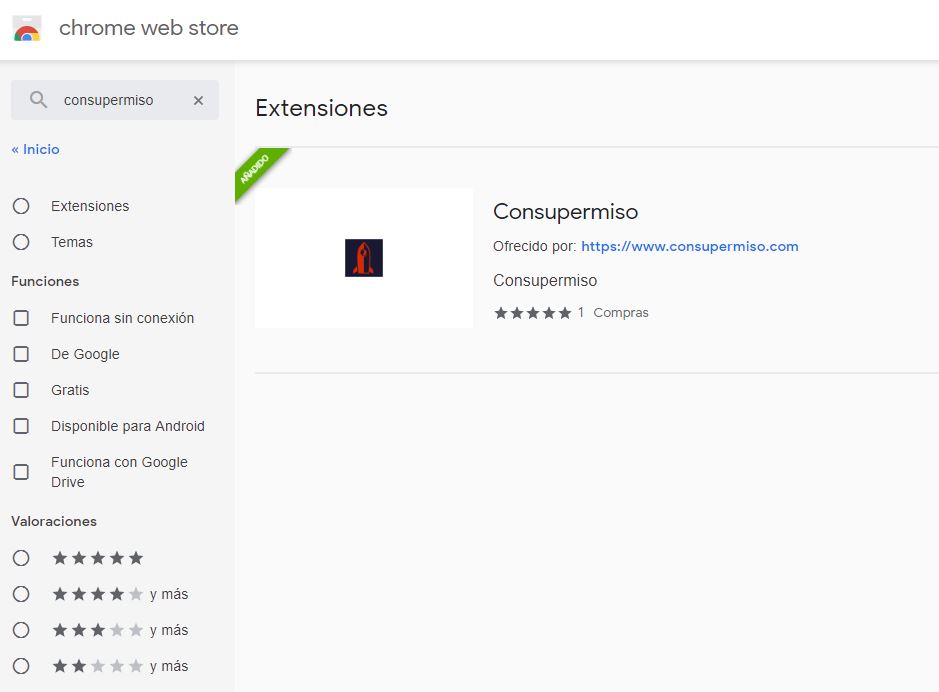This screenshot has width=939, height=692.
Task: Select the Extensiones radio button
Action: coord(21,206)
